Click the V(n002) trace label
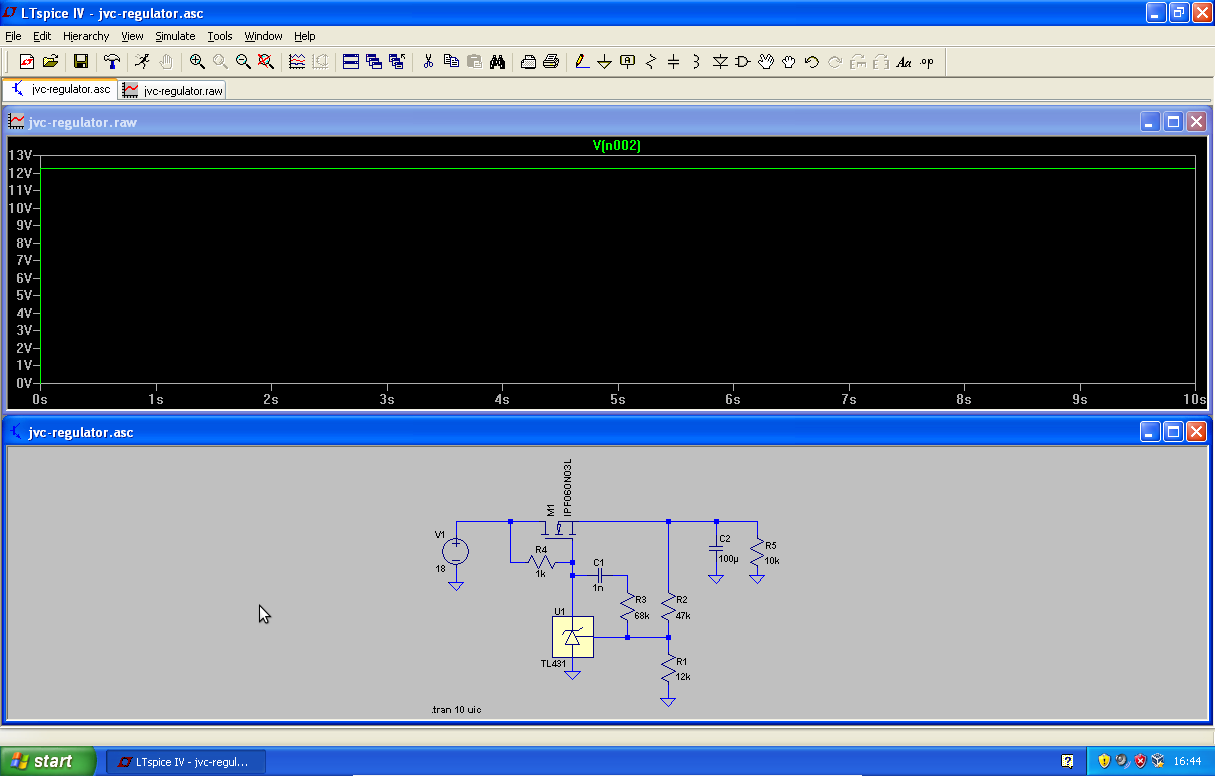 (616, 146)
